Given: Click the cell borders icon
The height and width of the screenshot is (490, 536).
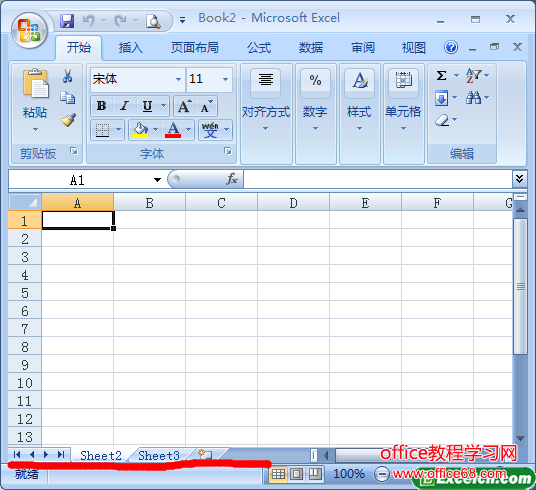Looking at the screenshot, I should pyautogui.click(x=102, y=130).
